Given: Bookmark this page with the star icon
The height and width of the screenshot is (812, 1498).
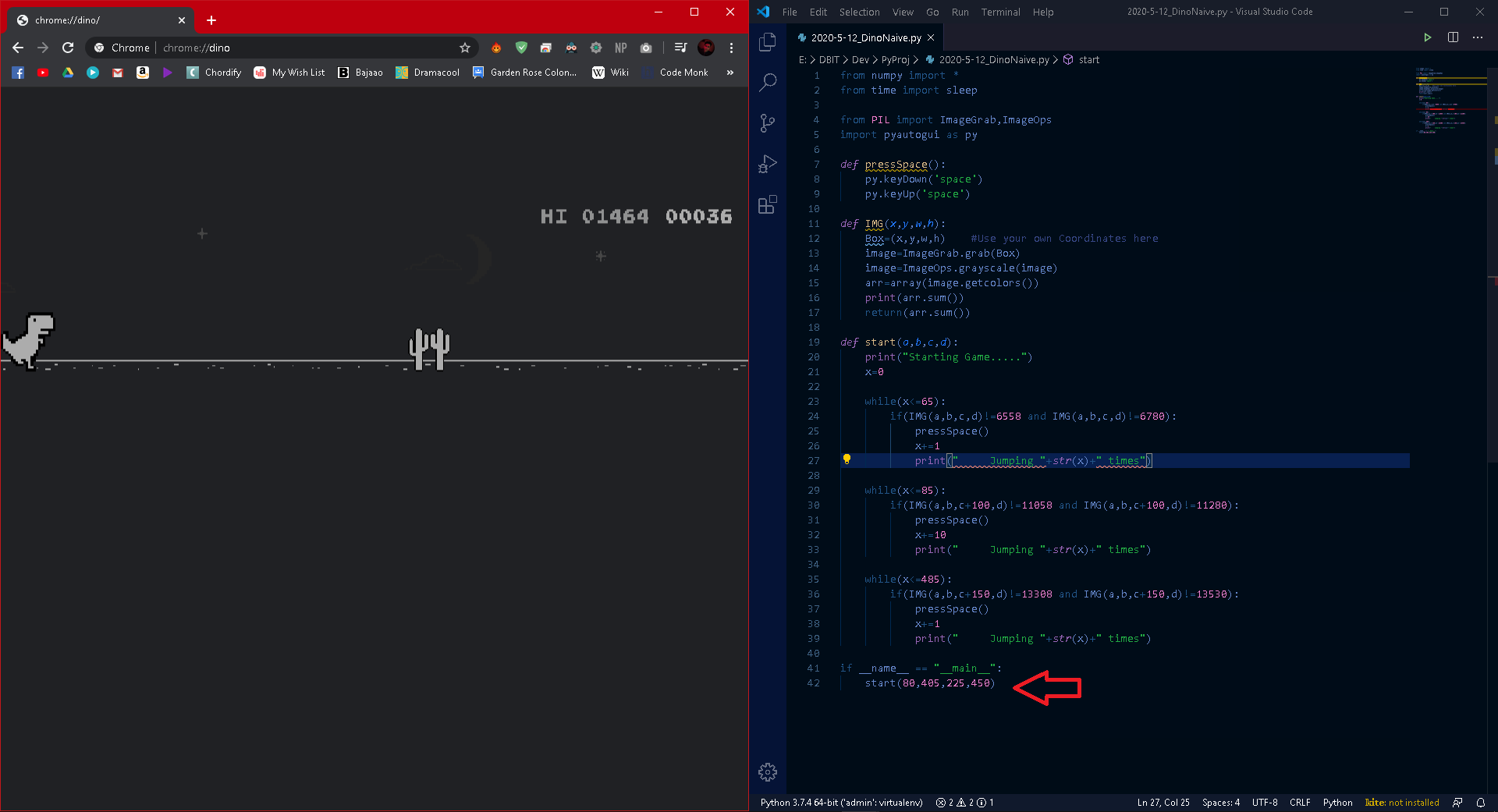Looking at the screenshot, I should coord(465,48).
